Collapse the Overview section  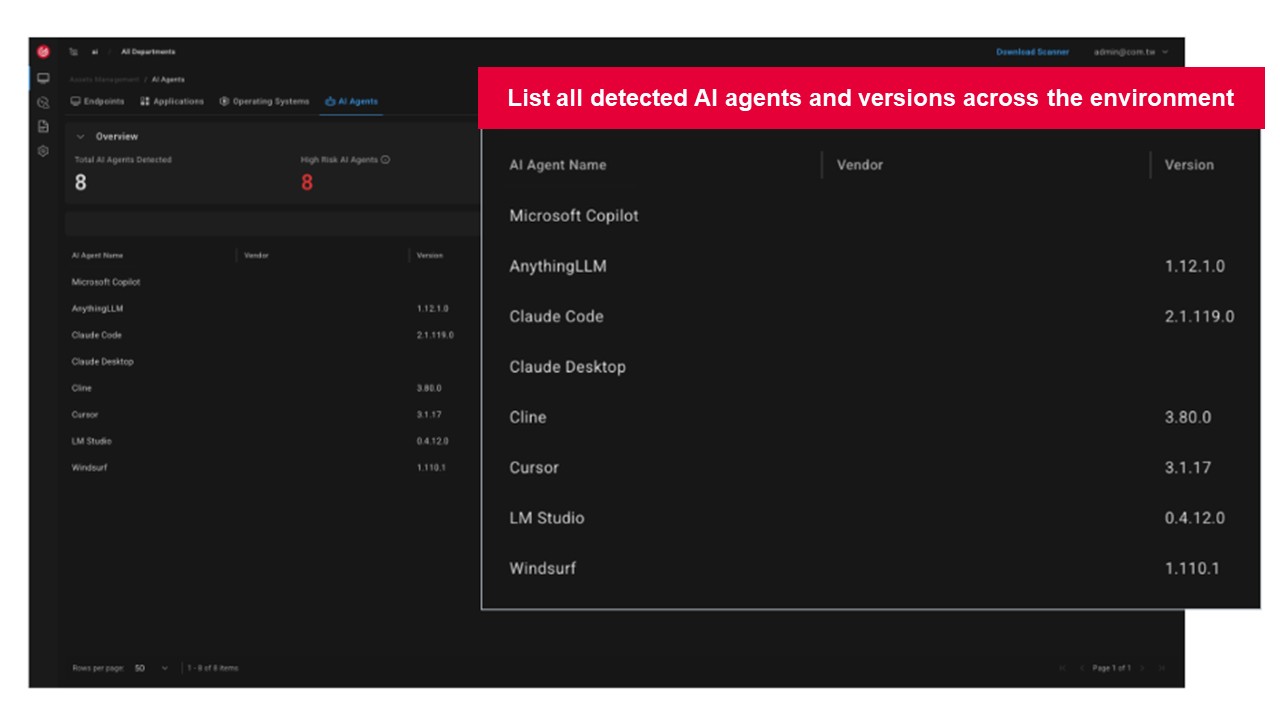click(x=81, y=137)
